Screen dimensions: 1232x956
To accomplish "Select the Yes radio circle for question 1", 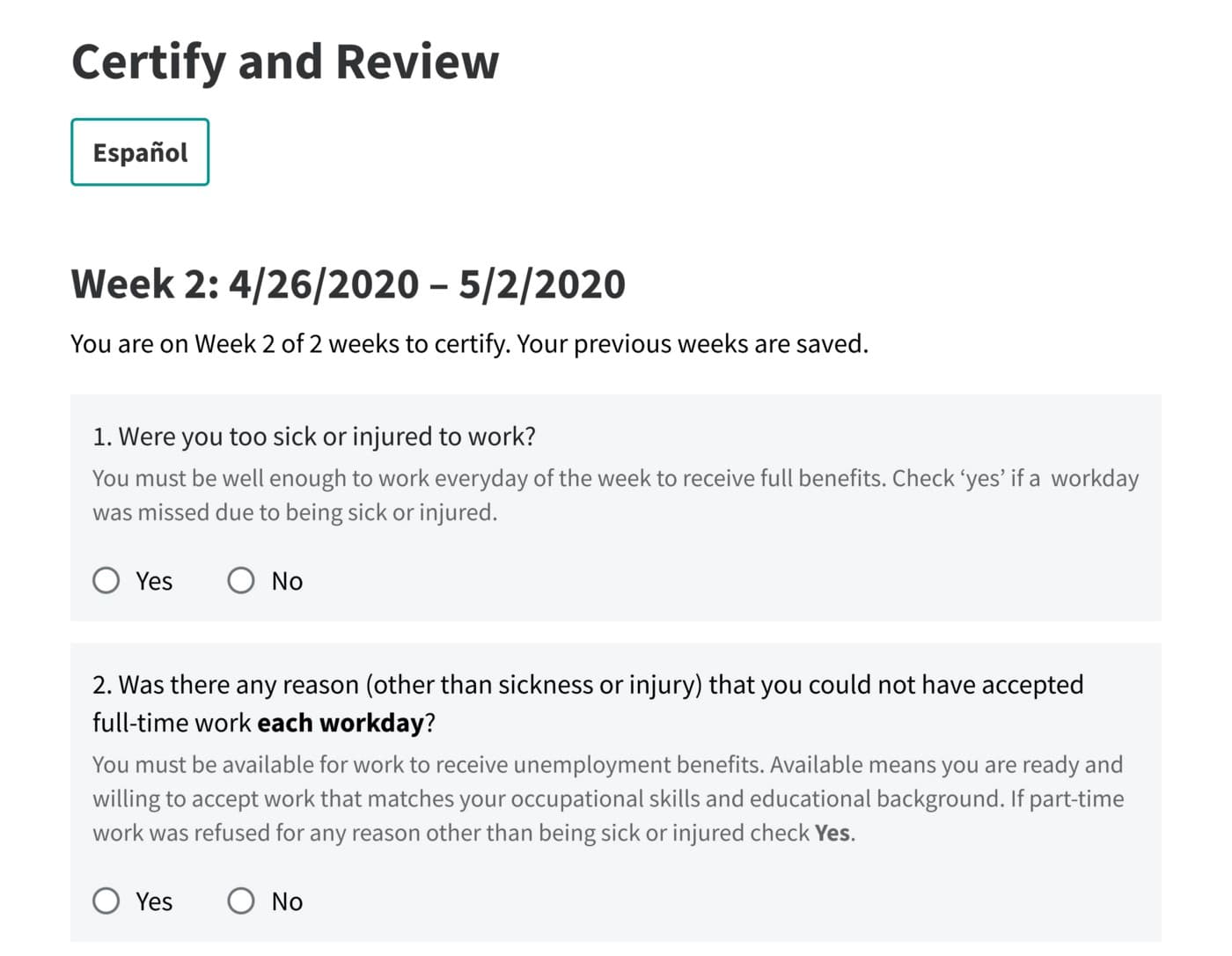I will point(106,581).
